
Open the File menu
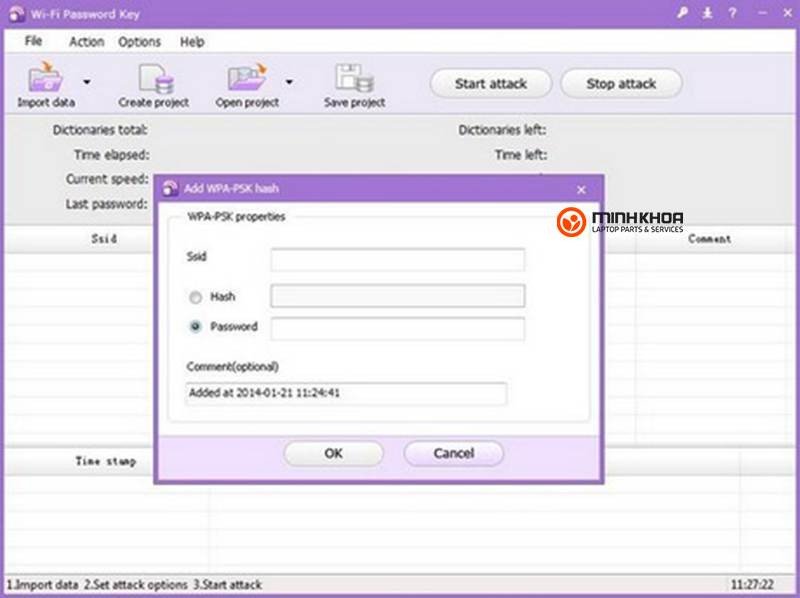[34, 42]
